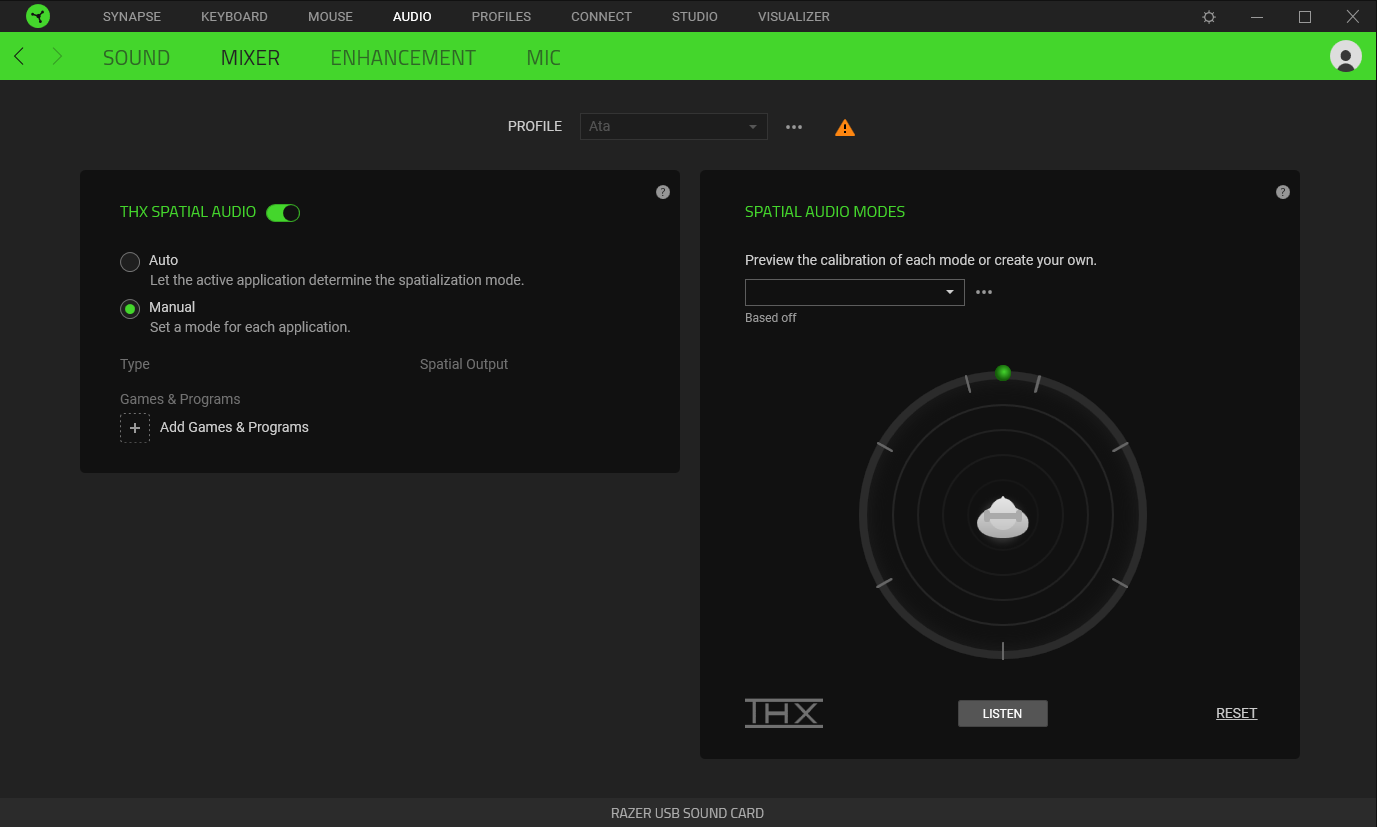Click the Spatial Output column header

tap(464, 364)
